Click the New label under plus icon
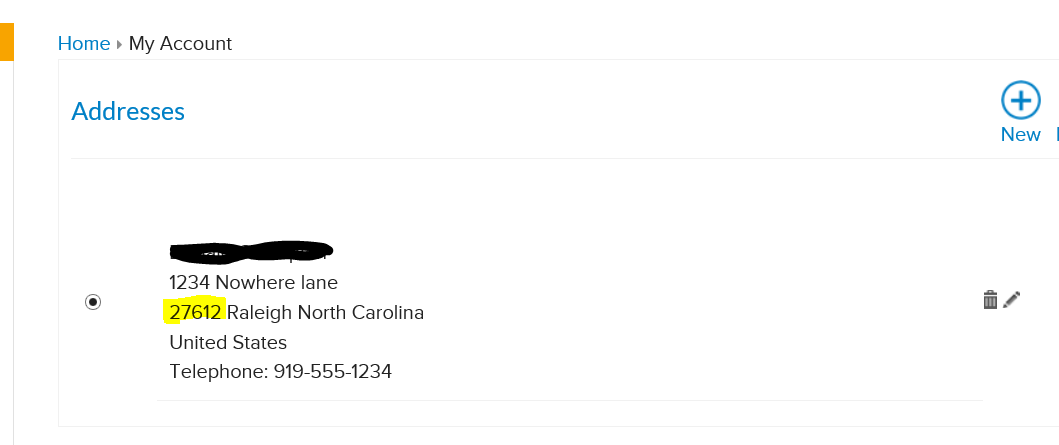Viewport: 1059px width, 445px height. point(1020,134)
